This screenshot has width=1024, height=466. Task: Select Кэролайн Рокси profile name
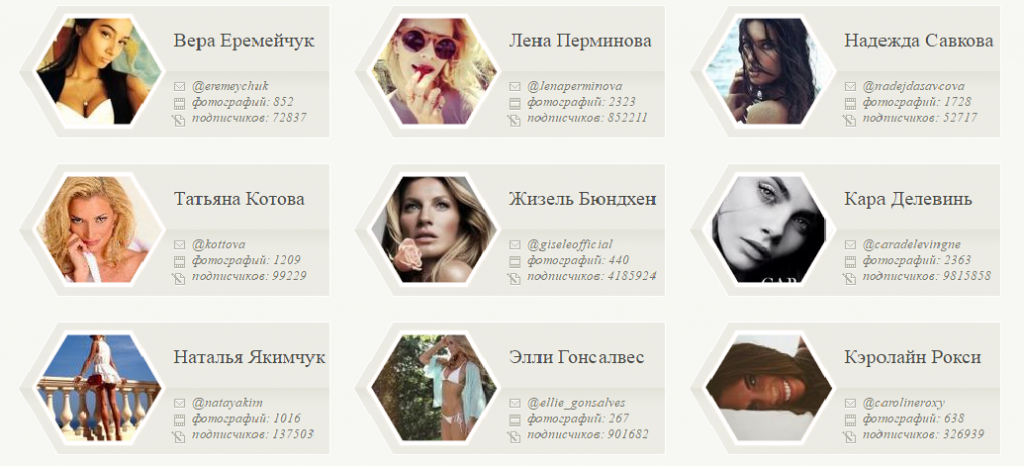[x=912, y=358]
